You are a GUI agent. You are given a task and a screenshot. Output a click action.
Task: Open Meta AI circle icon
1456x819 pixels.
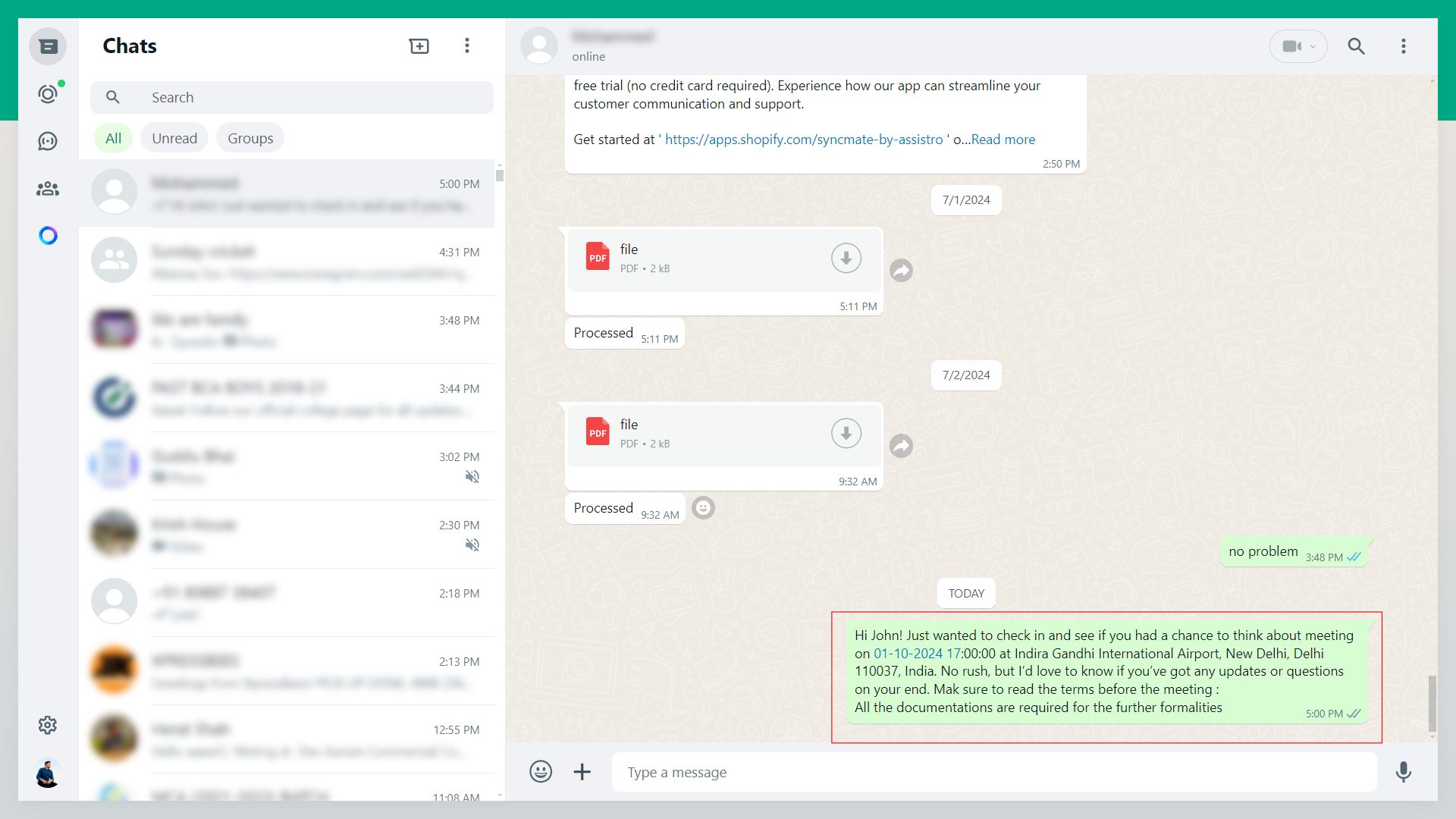point(48,236)
